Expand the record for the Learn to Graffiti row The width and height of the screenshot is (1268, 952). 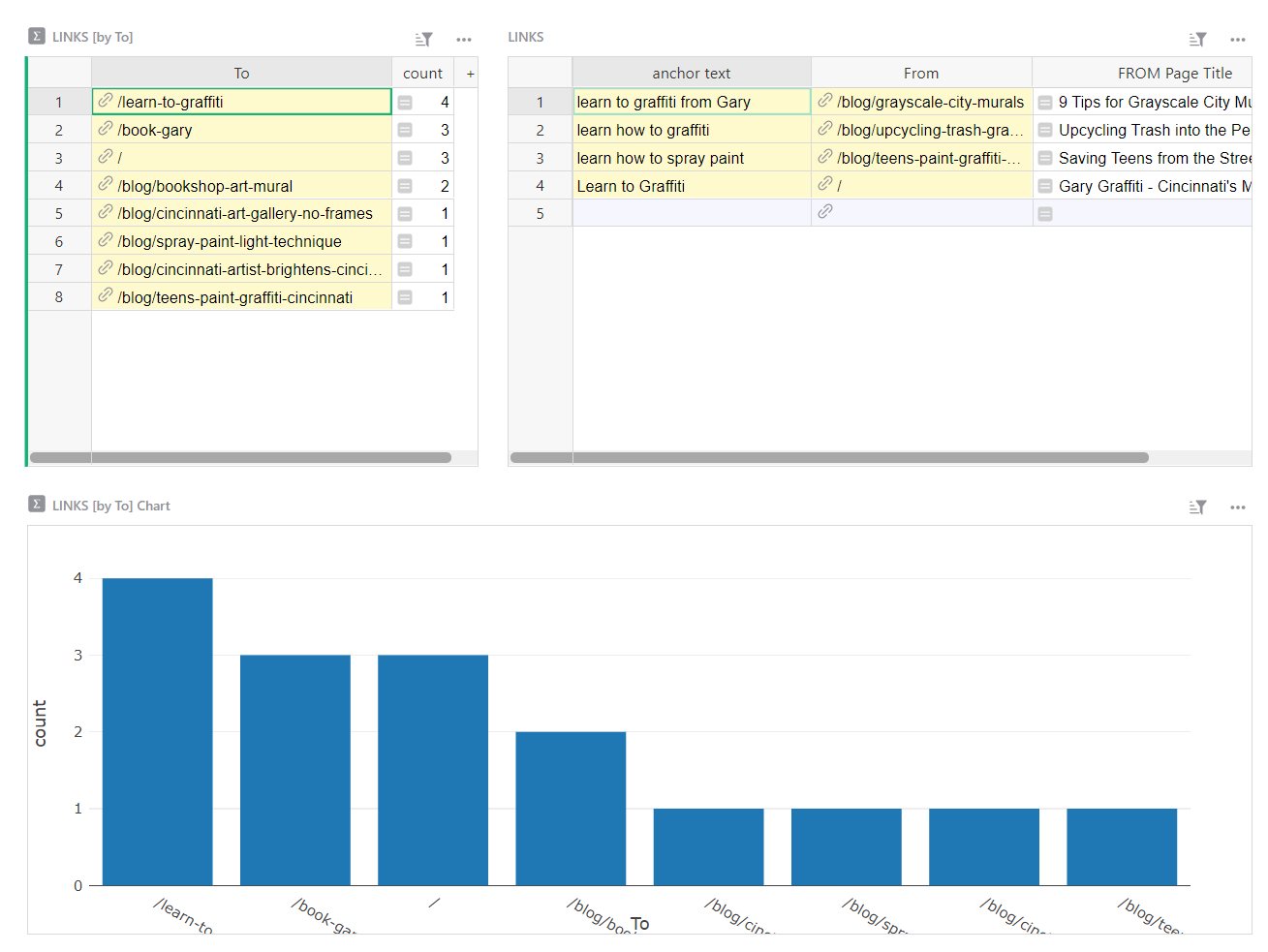1044,185
